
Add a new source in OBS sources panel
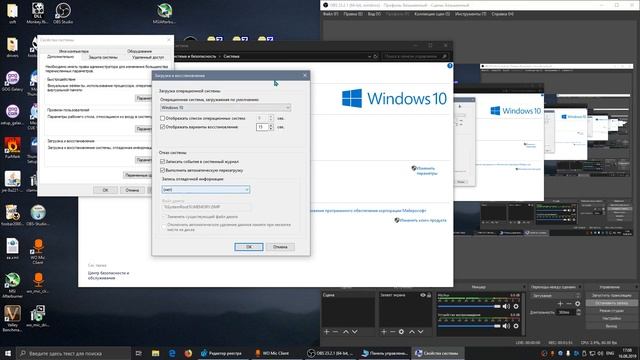point(384,332)
